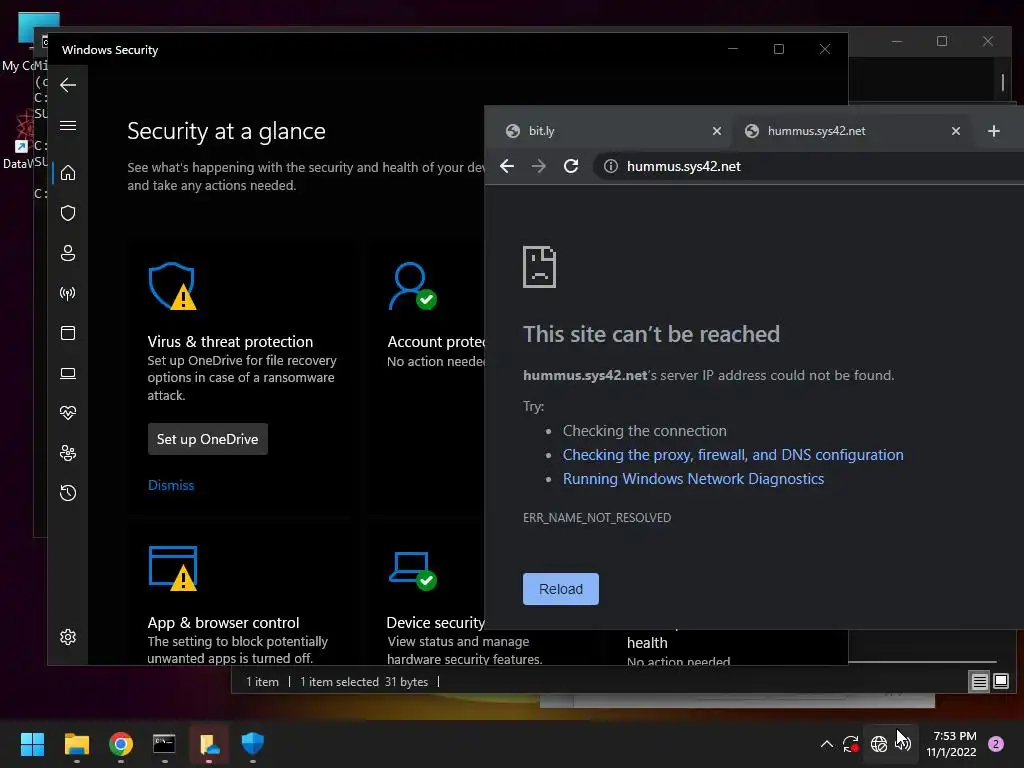Image resolution: width=1024 pixels, height=768 pixels.
Task: Click the address bar showing hummus.sys42.net
Action: [810, 167]
